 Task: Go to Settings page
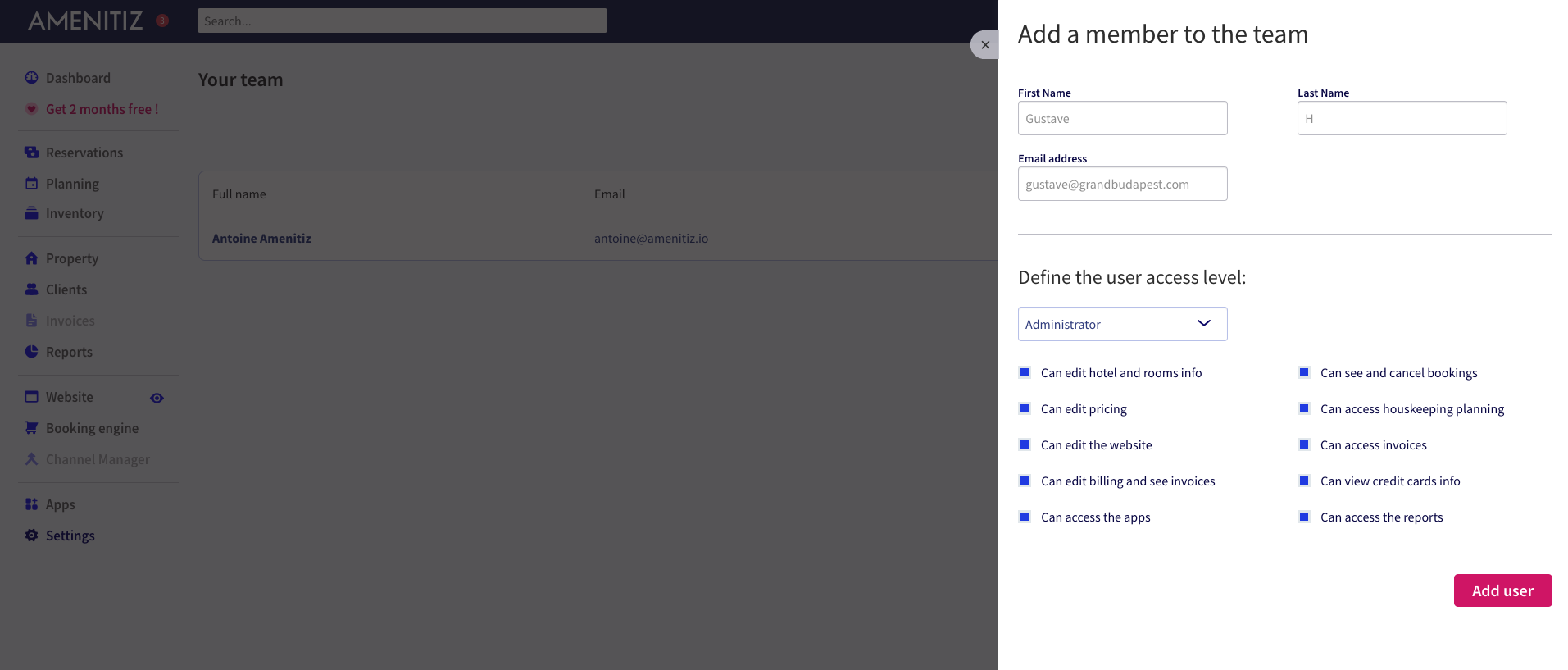(x=70, y=536)
